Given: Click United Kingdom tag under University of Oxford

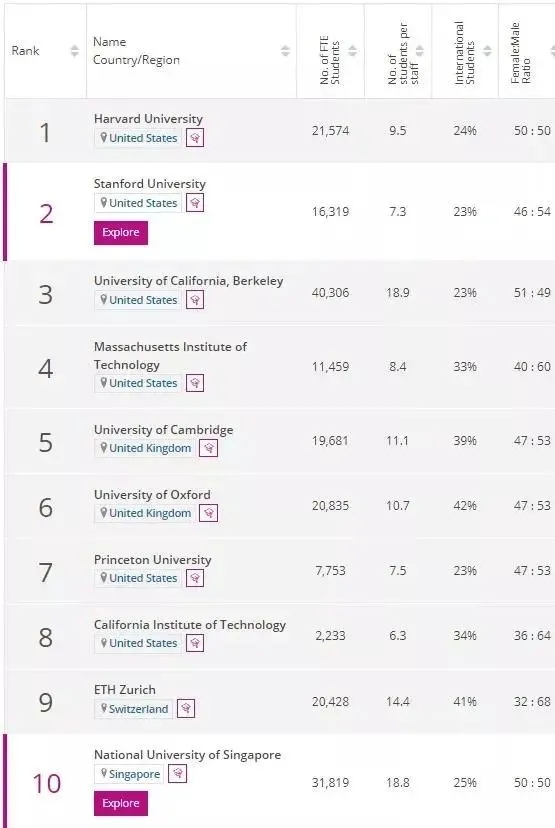Looking at the screenshot, I should 145,513.
